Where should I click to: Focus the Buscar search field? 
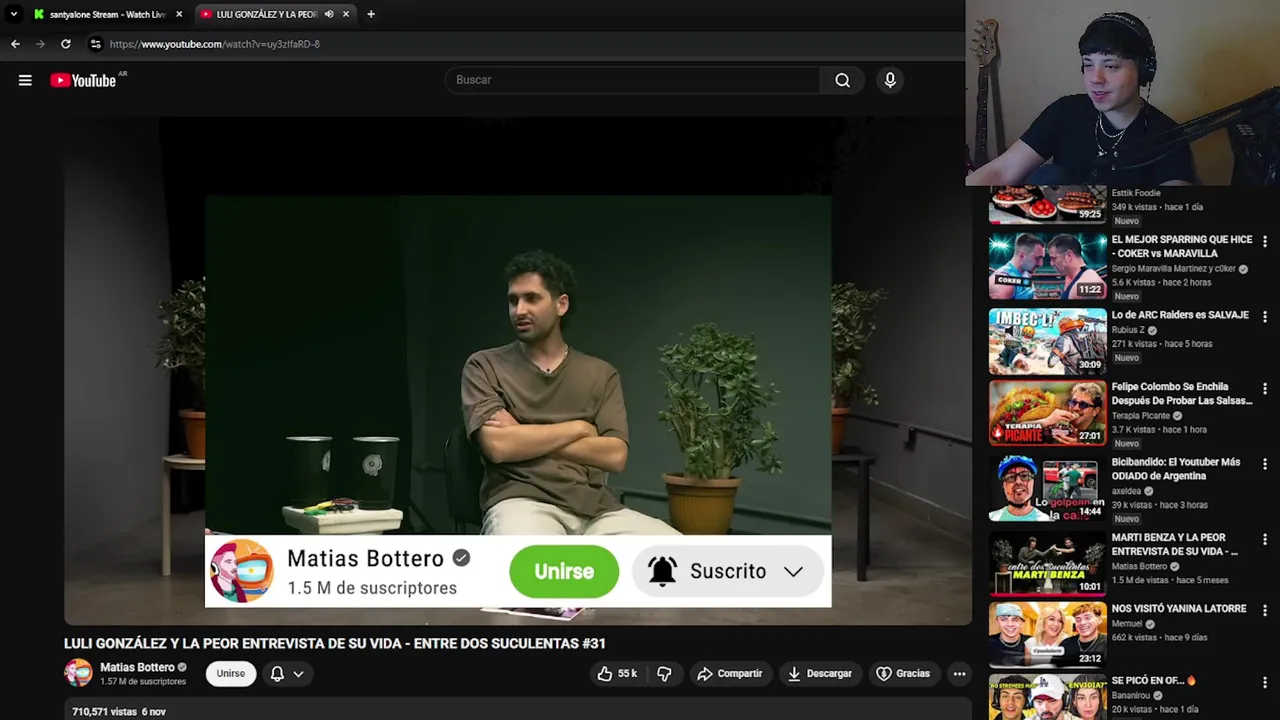(634, 80)
